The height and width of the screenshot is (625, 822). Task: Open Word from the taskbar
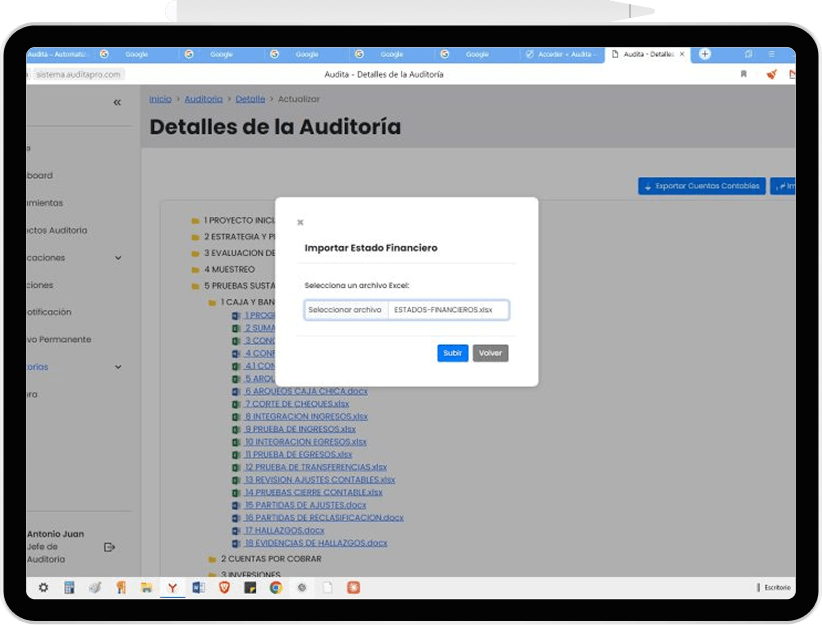tap(198, 588)
